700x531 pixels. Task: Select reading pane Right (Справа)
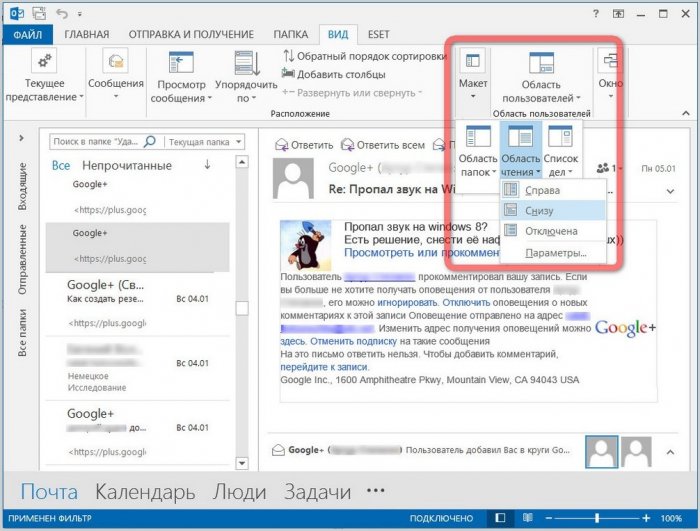(x=553, y=190)
